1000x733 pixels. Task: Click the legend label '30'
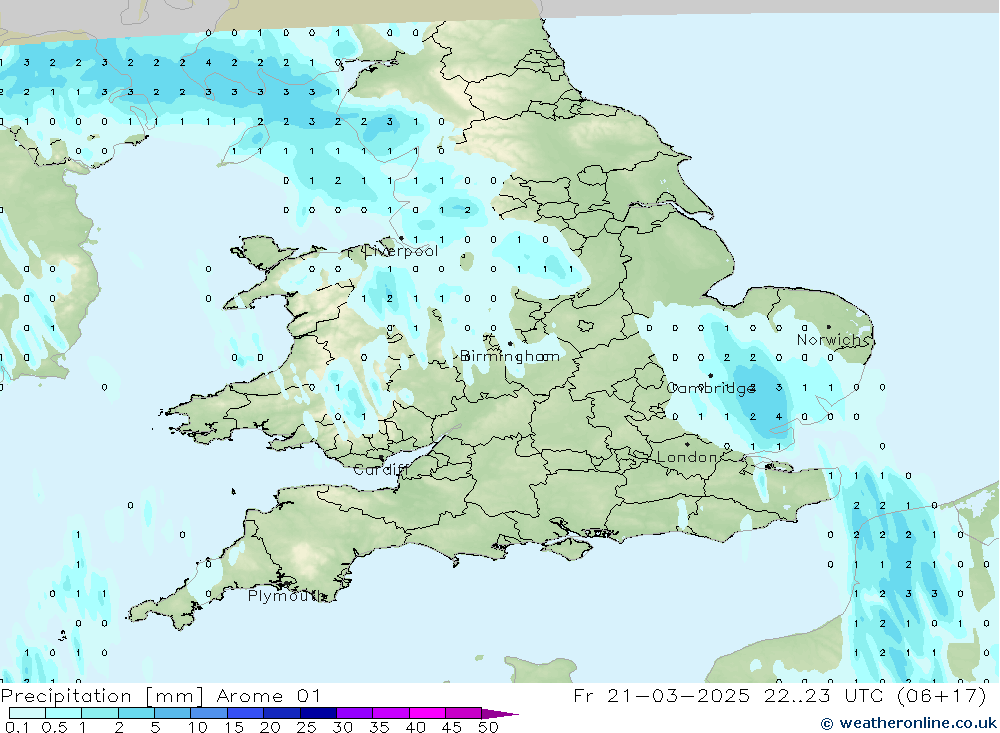click(x=343, y=727)
